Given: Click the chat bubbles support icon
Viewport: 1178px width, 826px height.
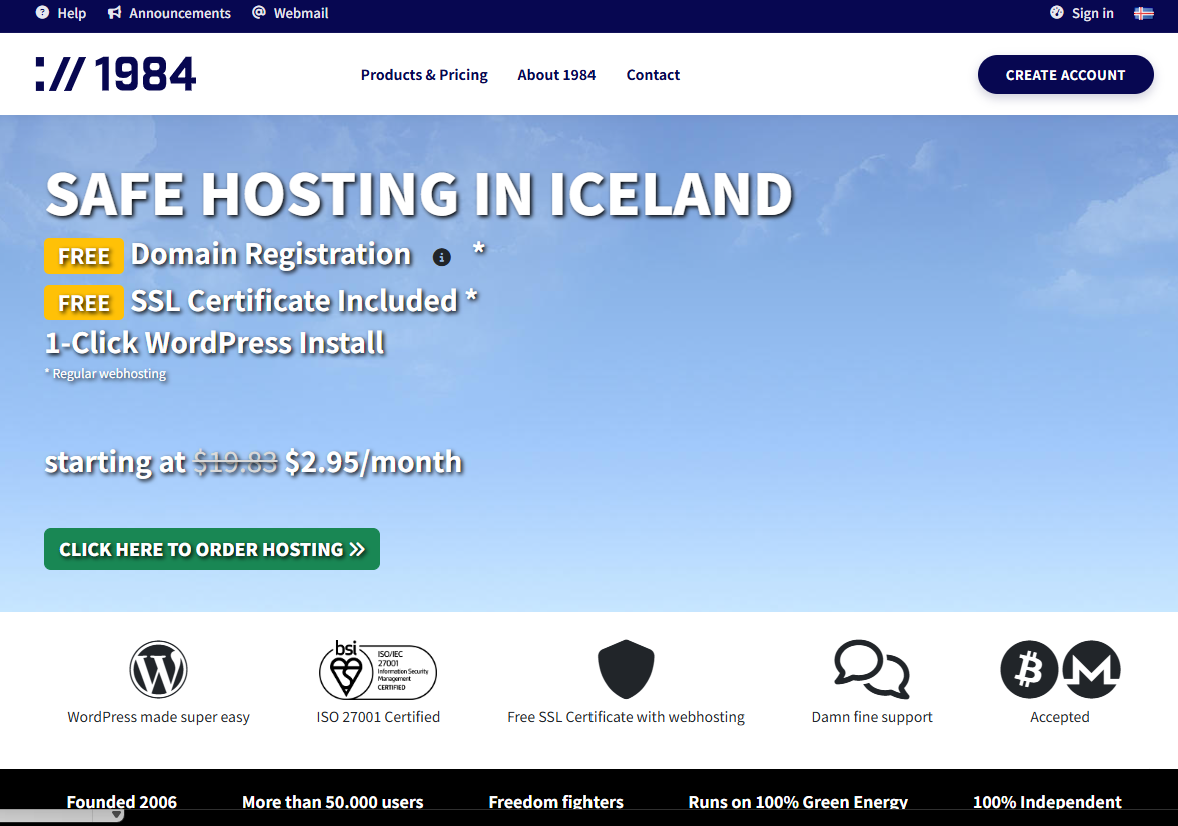Looking at the screenshot, I should pyautogui.click(x=871, y=669).
